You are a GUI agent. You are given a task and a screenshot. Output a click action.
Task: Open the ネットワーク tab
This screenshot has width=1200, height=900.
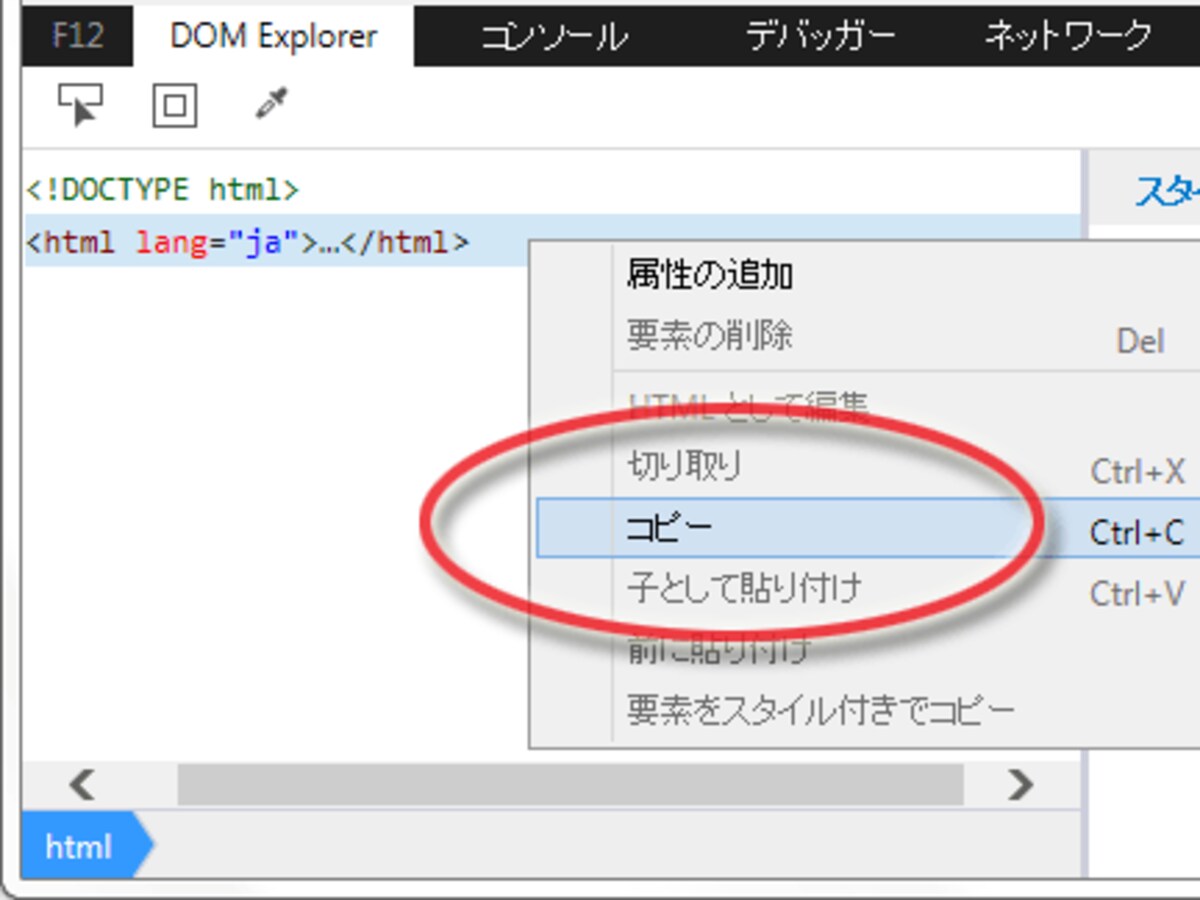click(x=1069, y=37)
